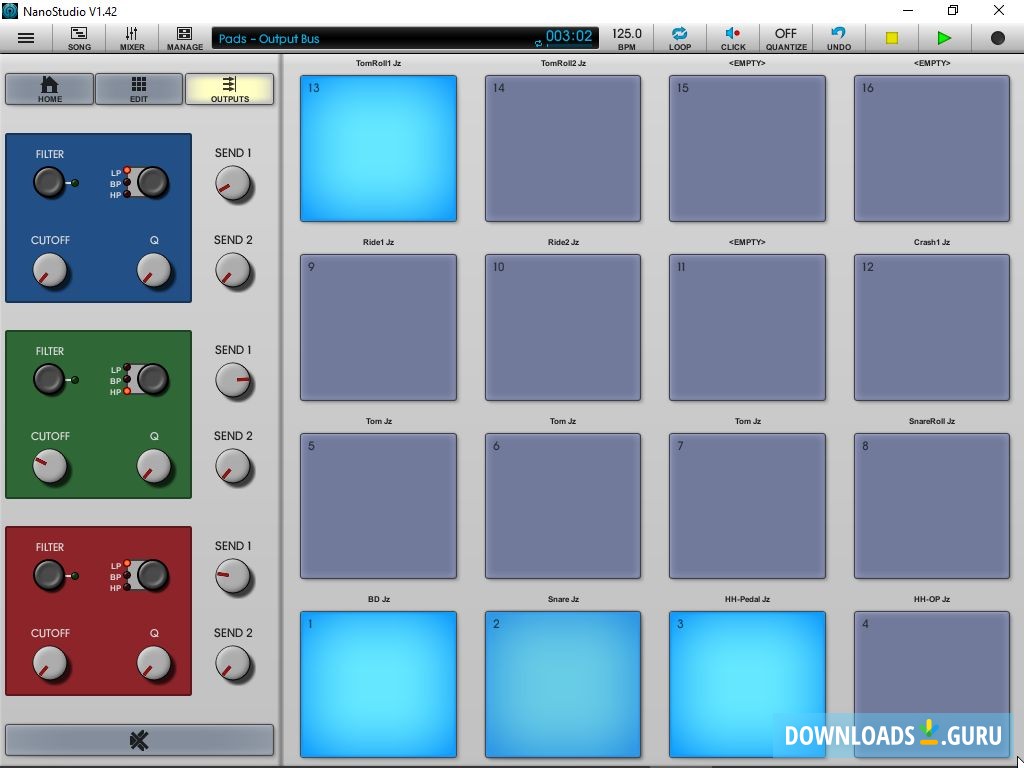Open the Edit tab

(139, 89)
